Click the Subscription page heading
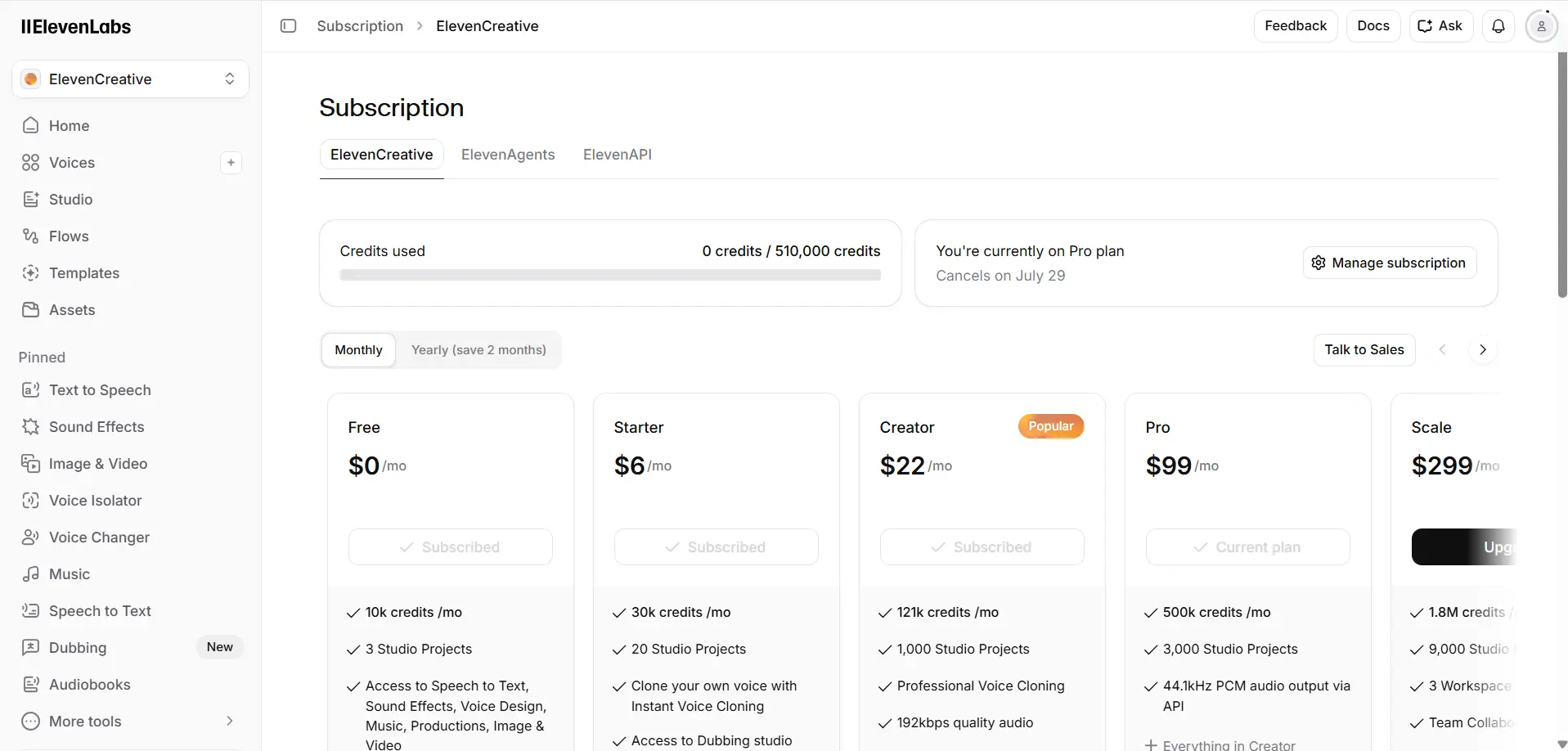 pyautogui.click(x=392, y=107)
